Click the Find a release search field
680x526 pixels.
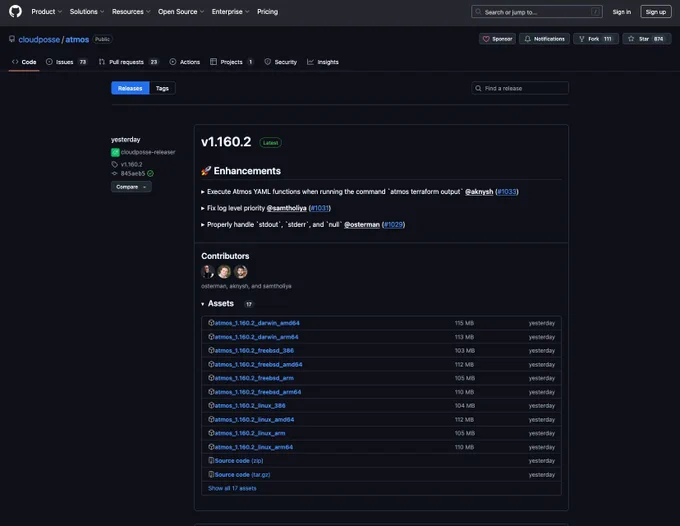(520, 88)
